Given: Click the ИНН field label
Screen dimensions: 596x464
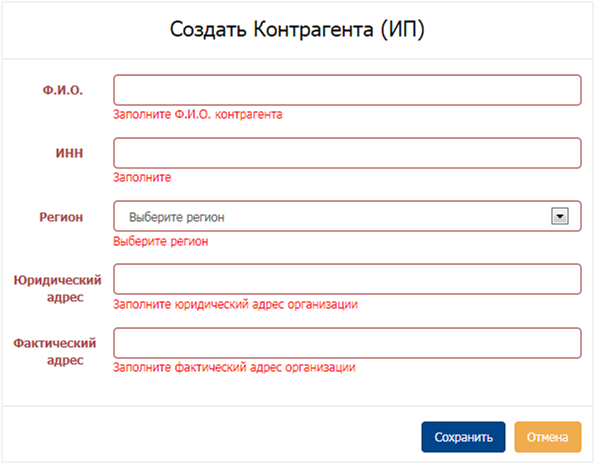Looking at the screenshot, I should [69, 153].
